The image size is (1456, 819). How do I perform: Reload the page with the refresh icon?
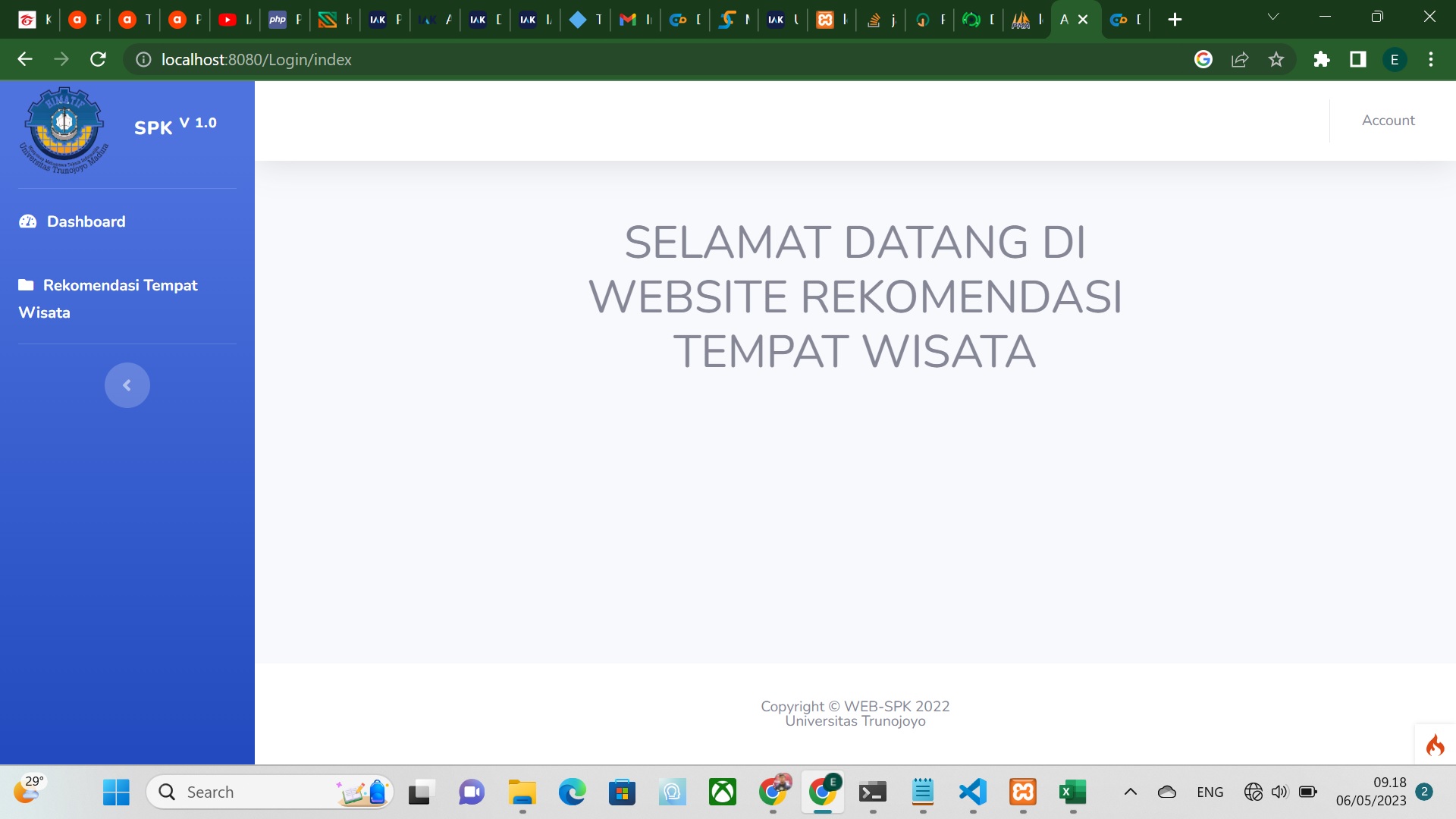tap(98, 59)
